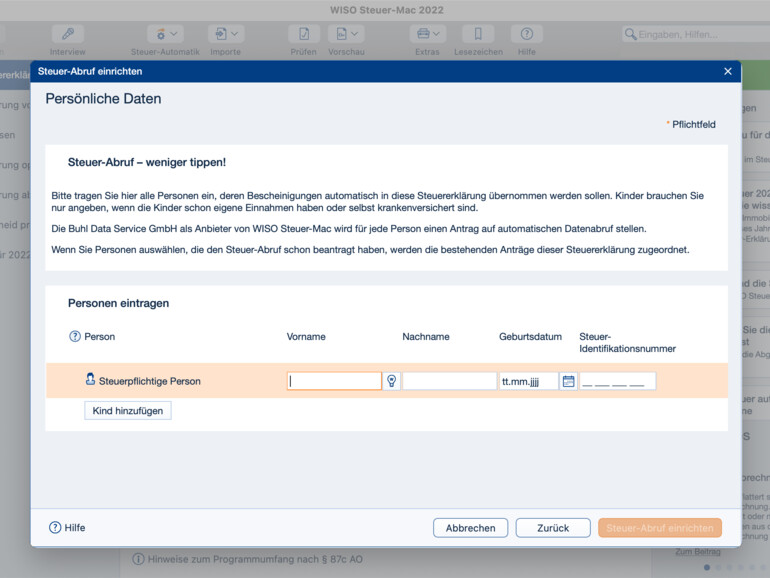The width and height of the screenshot is (770, 578).
Task: Click the Zum Beitrag link in background
Action: pyautogui.click(x=697, y=551)
